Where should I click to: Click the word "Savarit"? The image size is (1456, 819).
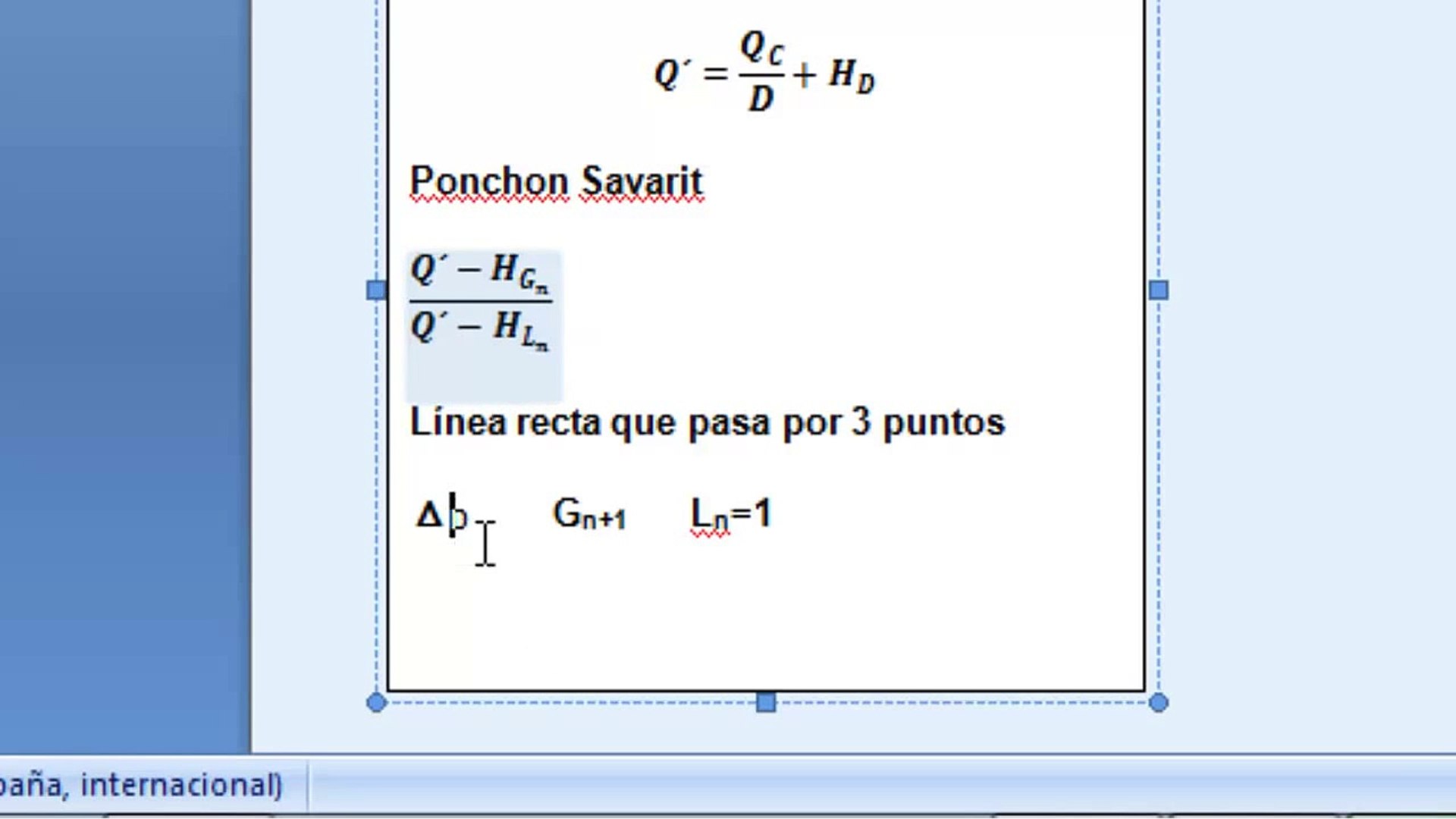click(642, 182)
